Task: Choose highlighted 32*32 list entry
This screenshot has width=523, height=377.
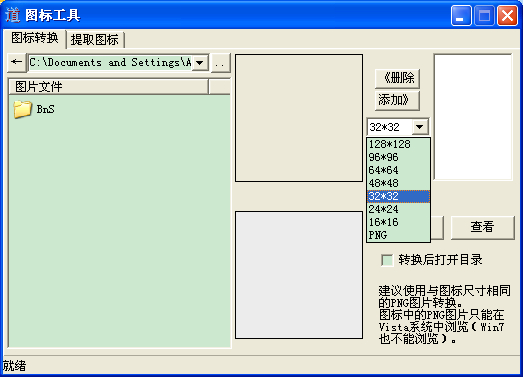Action: [x=398, y=196]
